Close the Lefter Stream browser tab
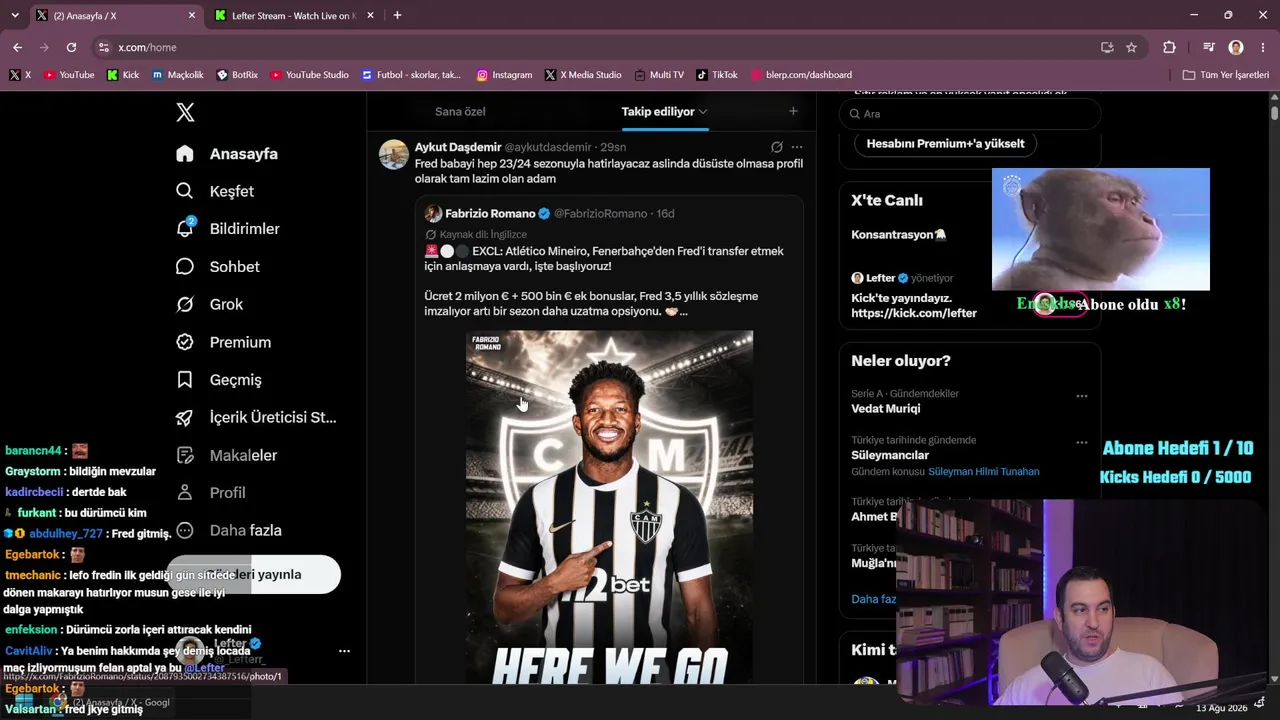Image resolution: width=1280 pixels, height=720 pixels. click(x=370, y=15)
